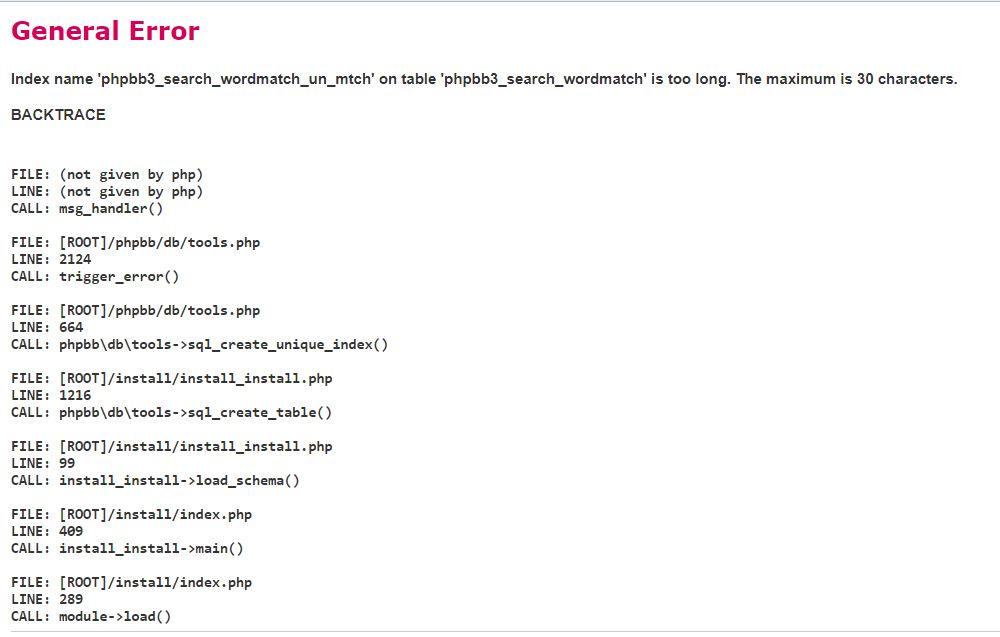Click LINE: 289 text
Viewport: 1000px width, 637px height.
pos(47,599)
